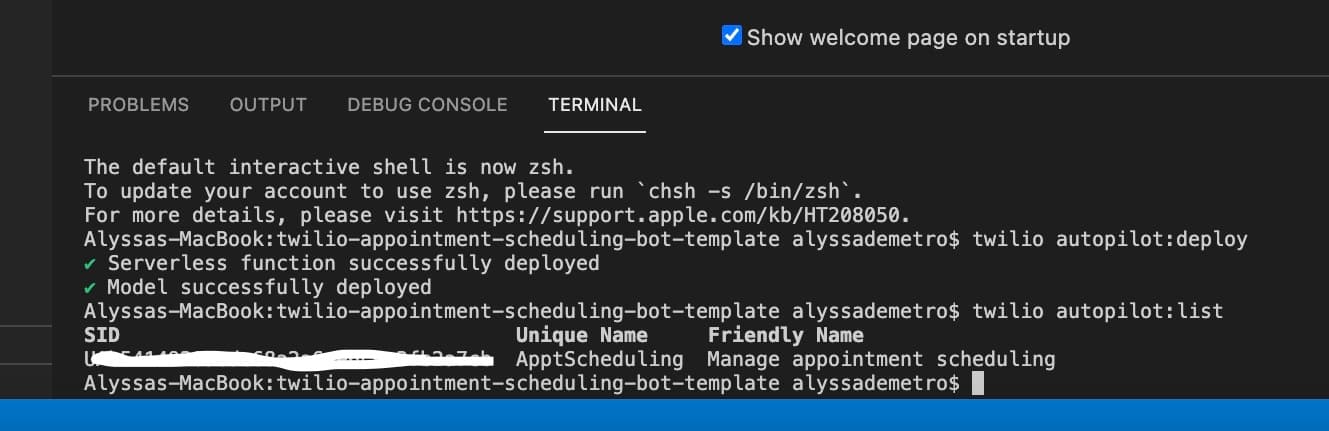This screenshot has height=431, width=1329.
Task: Click the redacted SID value in the terminal
Action: pyautogui.click(x=289, y=359)
